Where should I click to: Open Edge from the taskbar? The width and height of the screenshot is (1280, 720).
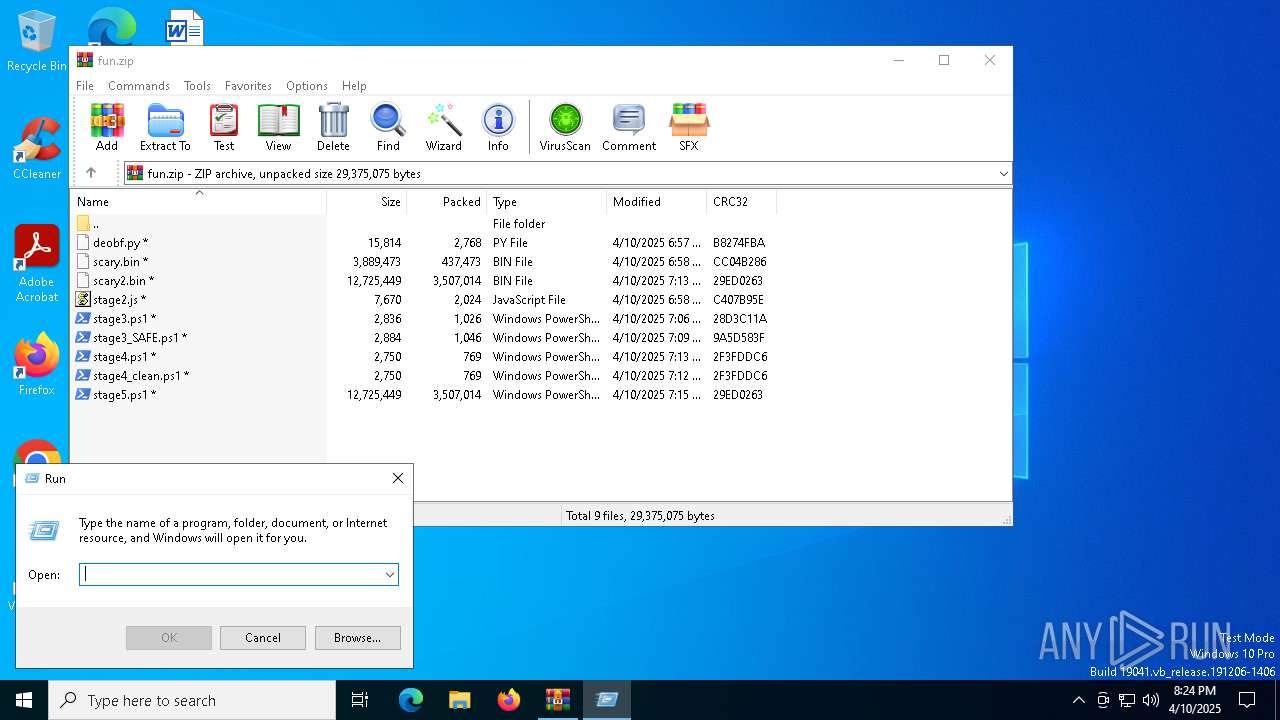tap(411, 700)
